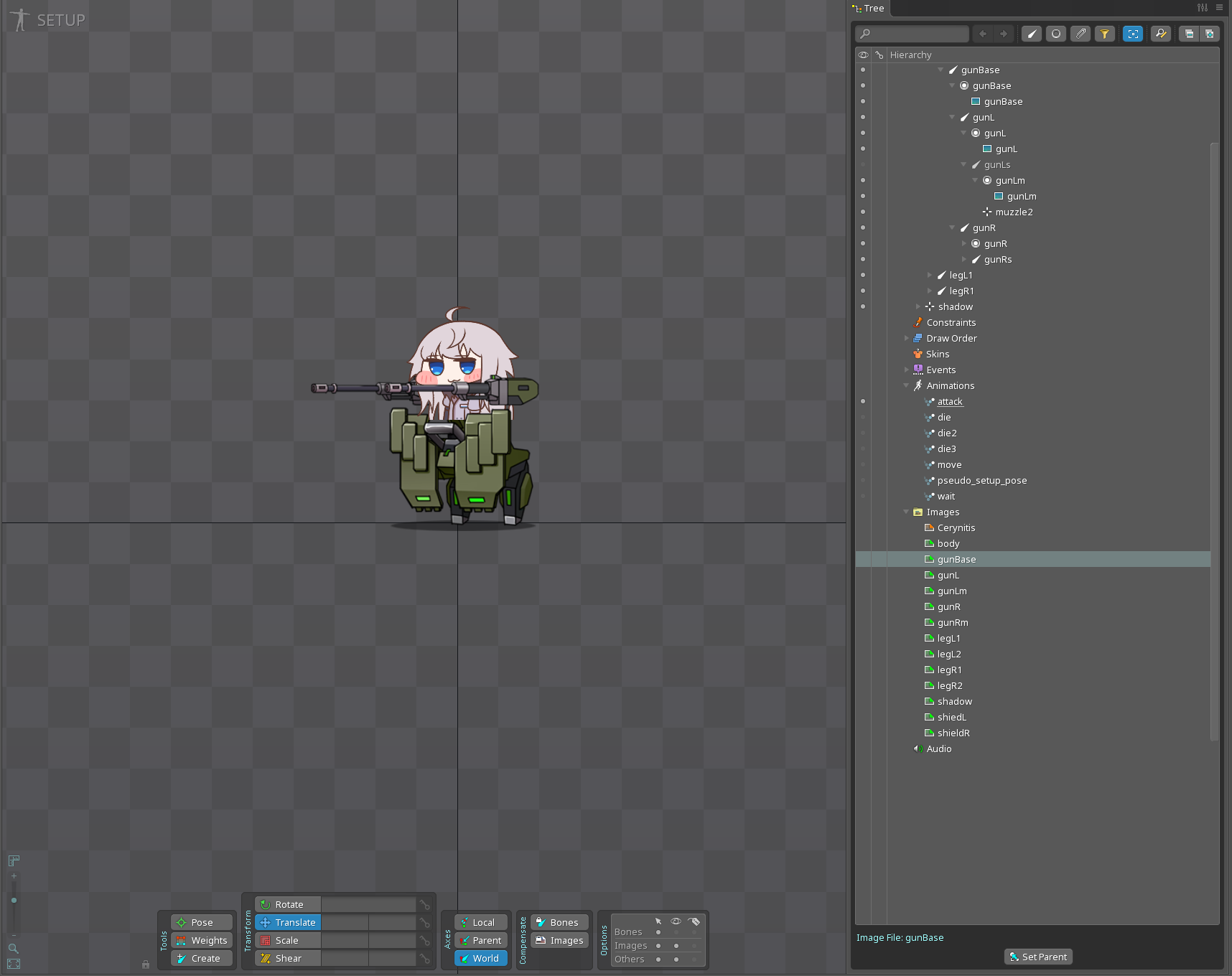Screen dimensions: 1232x976
Task: Click the tree search input field
Action: coord(913,34)
